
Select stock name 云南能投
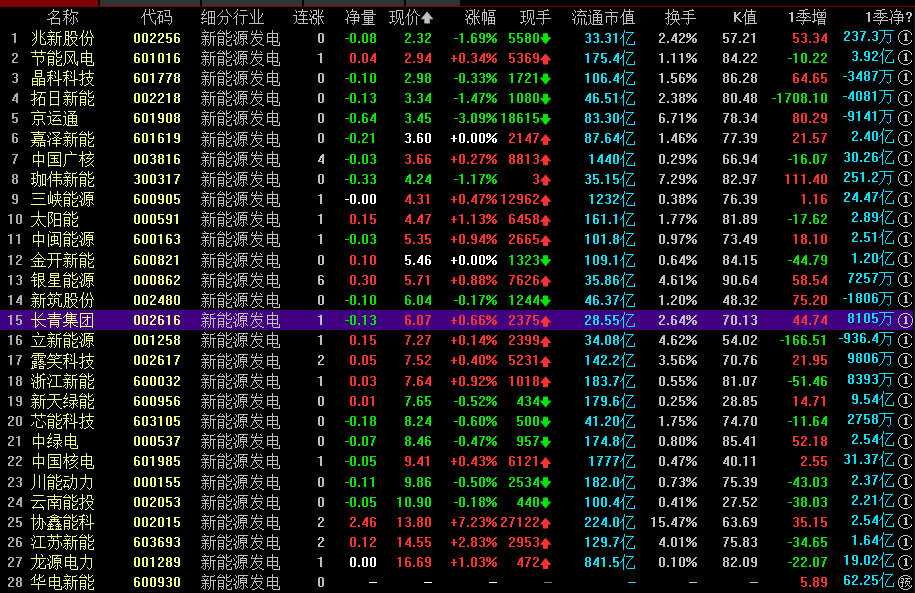pos(62,503)
